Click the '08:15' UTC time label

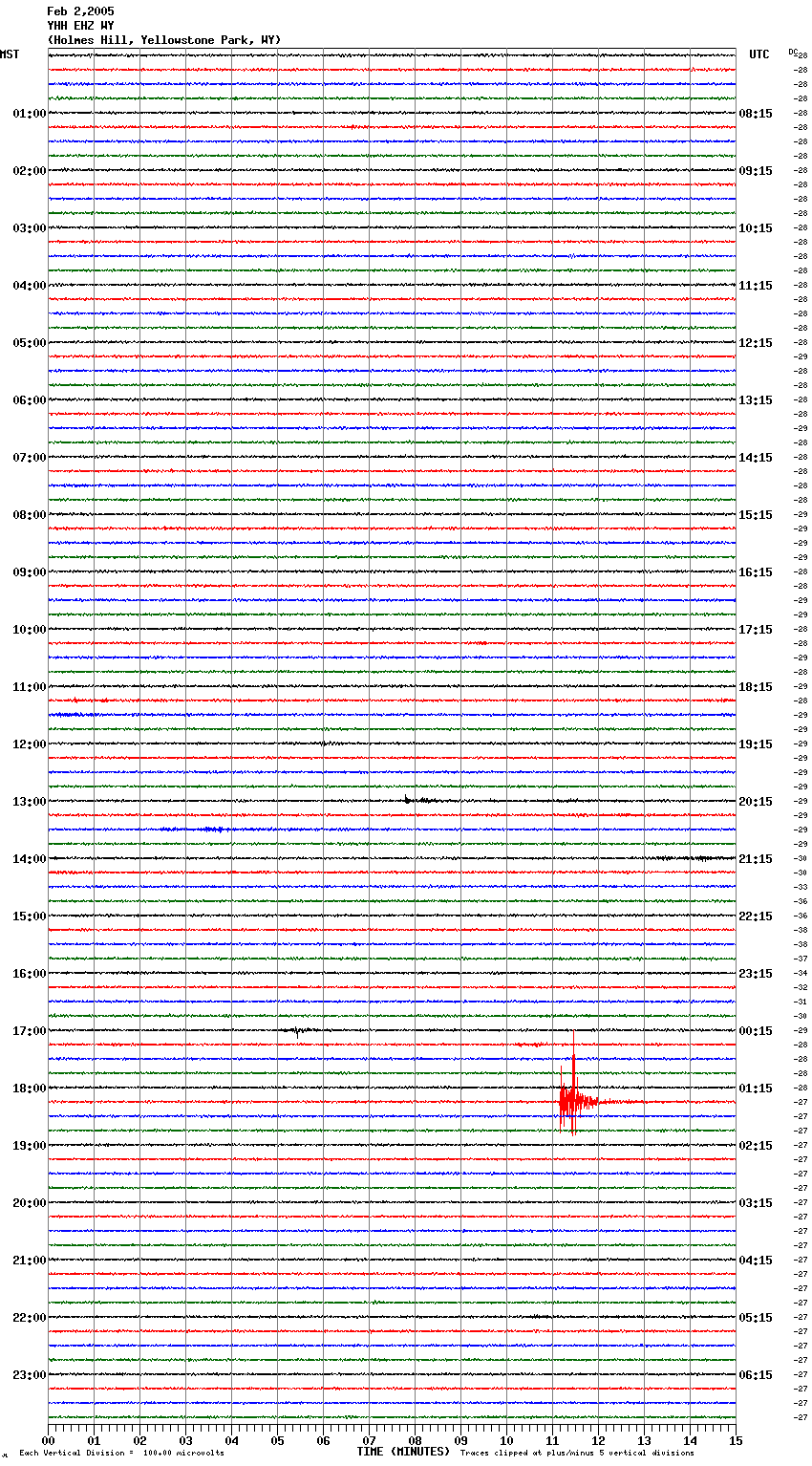click(x=756, y=114)
